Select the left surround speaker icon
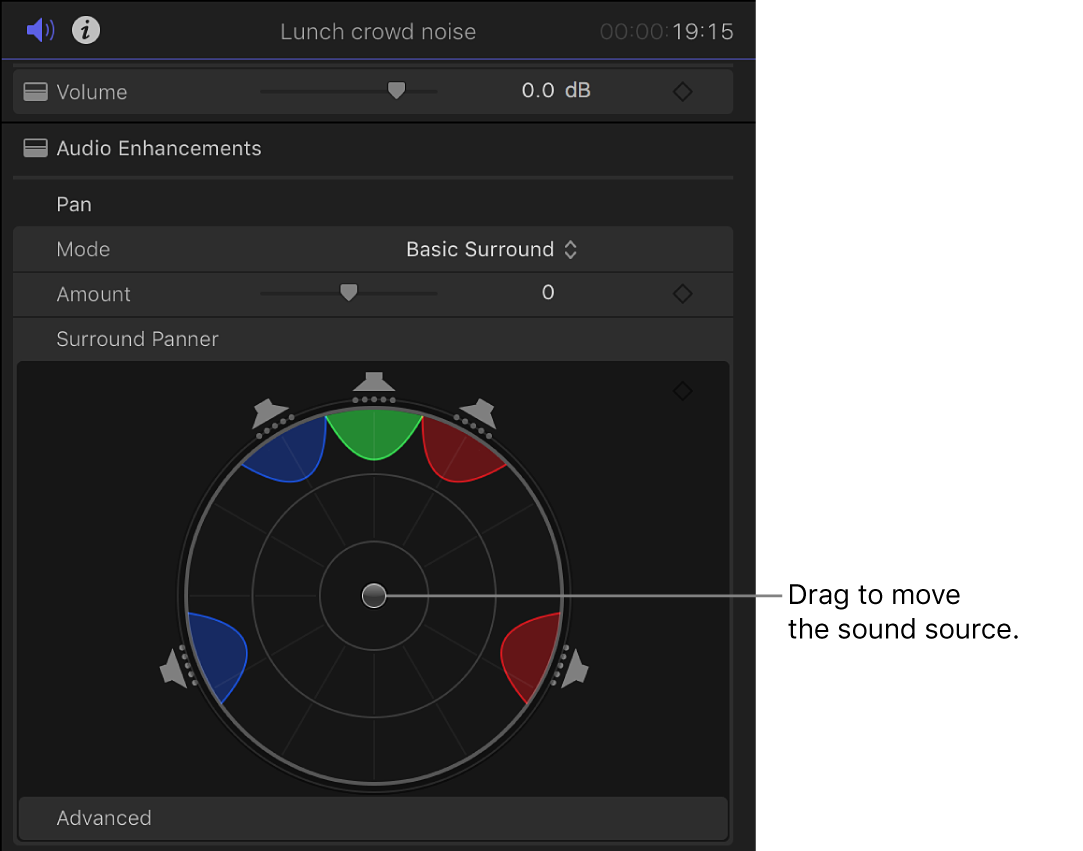The width and height of the screenshot is (1083, 851). click(x=172, y=668)
